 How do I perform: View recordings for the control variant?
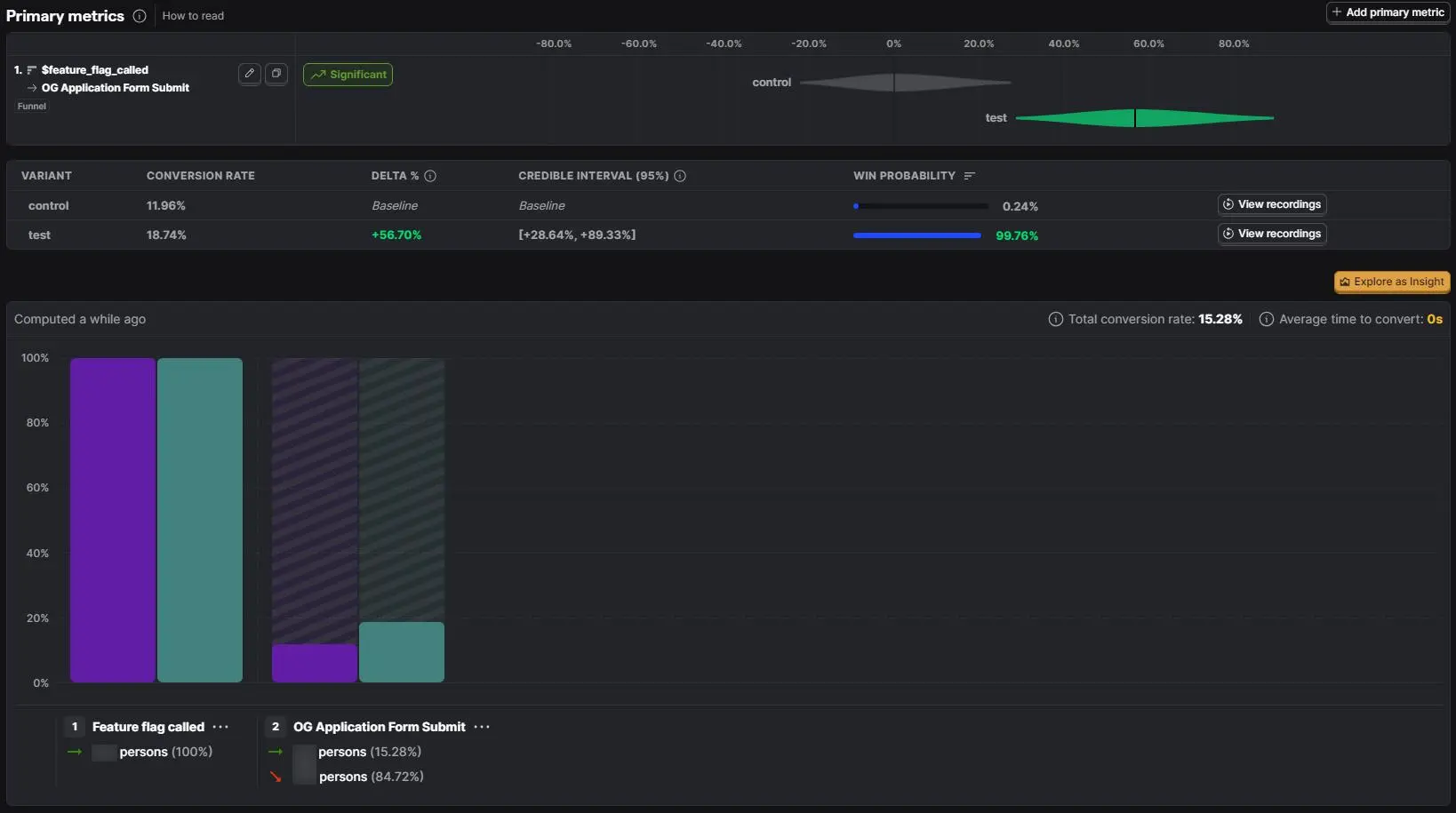(x=1272, y=204)
